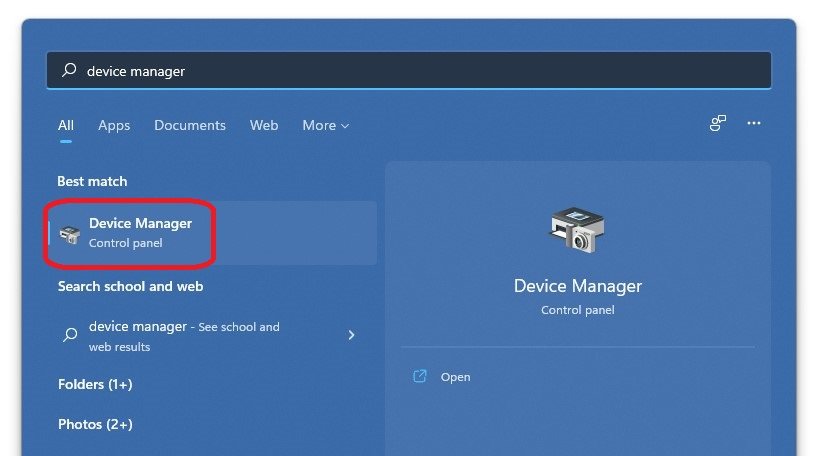Open the More dropdown filter

[325, 125]
